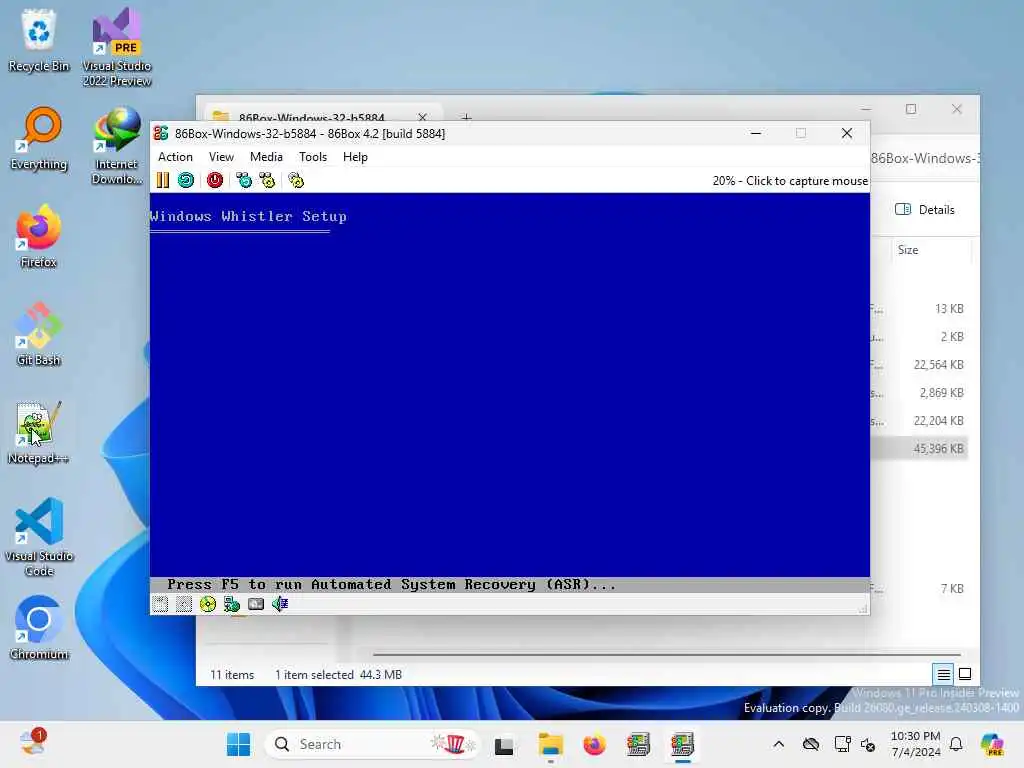
Task: Open Task View from taskbar
Action: pyautogui.click(x=504, y=745)
